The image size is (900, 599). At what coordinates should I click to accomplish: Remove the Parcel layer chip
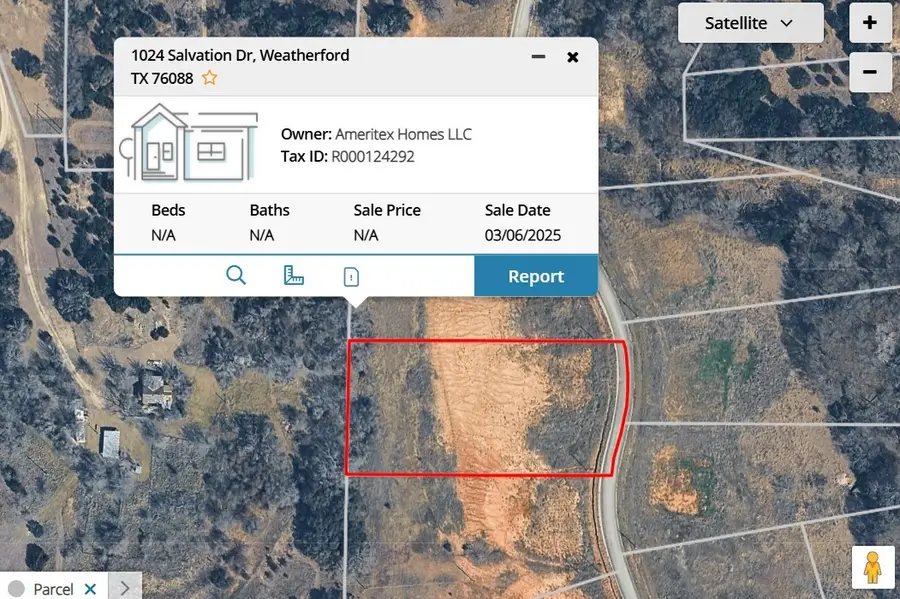tap(90, 588)
